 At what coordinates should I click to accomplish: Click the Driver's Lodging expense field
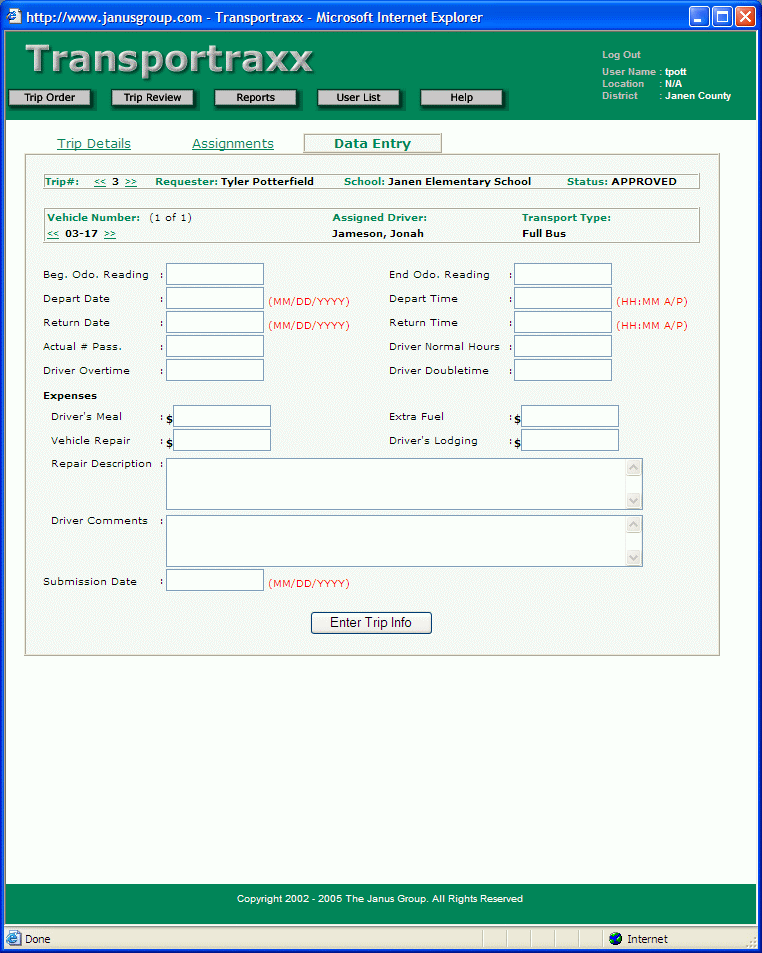[570, 440]
